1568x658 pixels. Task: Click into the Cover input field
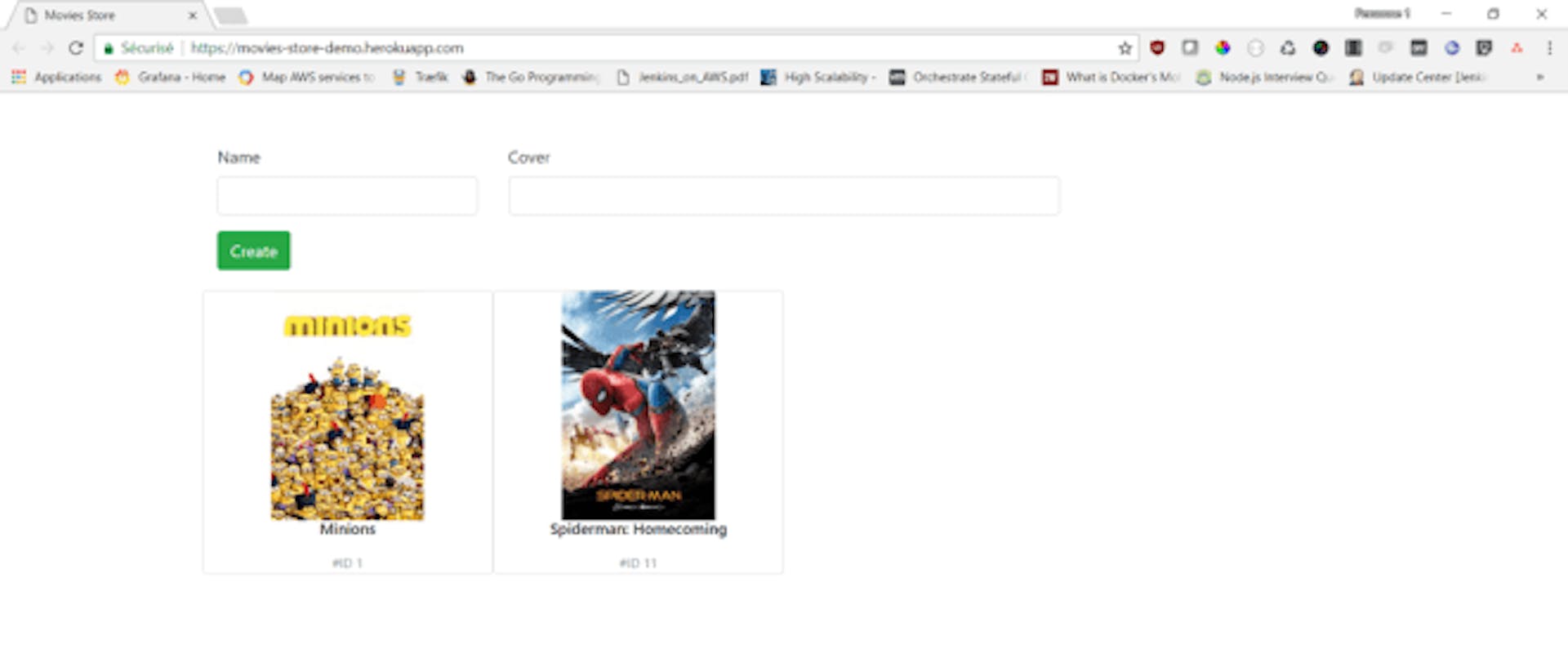coord(784,196)
